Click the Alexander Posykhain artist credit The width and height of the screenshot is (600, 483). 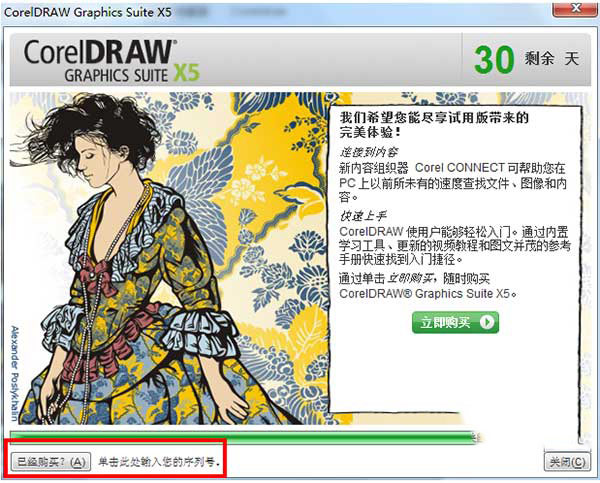coord(15,373)
